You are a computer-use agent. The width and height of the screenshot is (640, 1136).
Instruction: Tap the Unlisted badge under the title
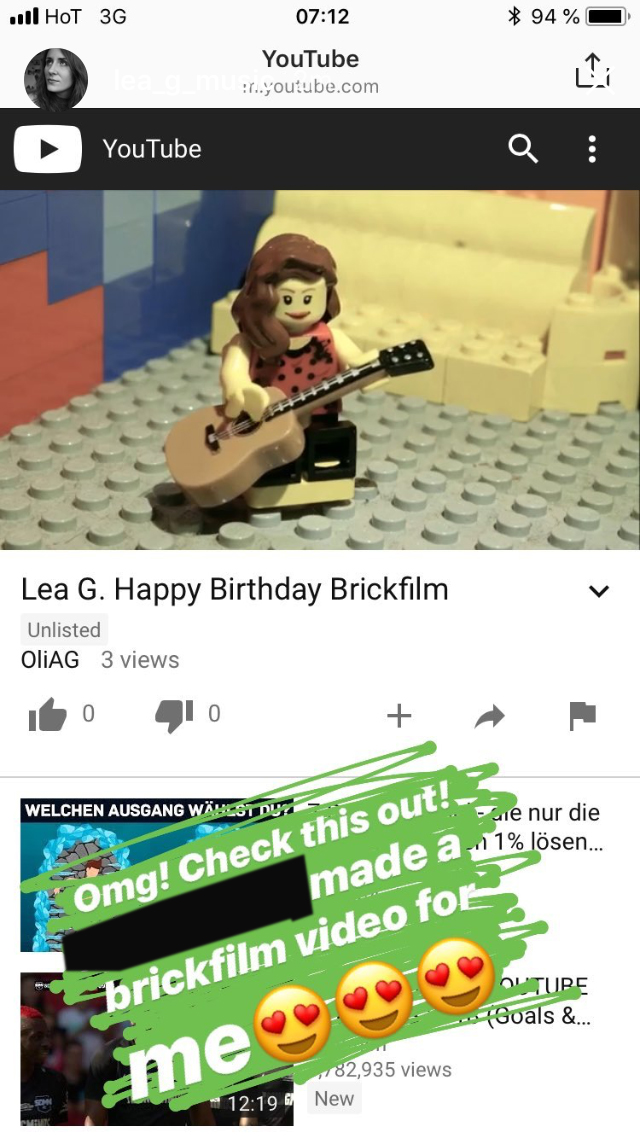pyautogui.click(x=64, y=630)
